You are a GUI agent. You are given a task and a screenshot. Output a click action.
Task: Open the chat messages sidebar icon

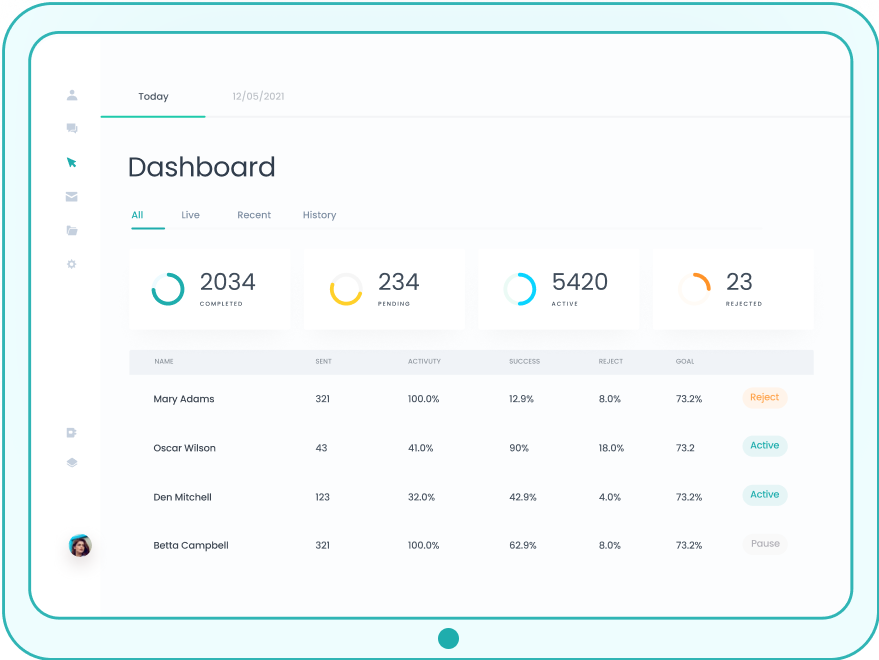coord(72,129)
